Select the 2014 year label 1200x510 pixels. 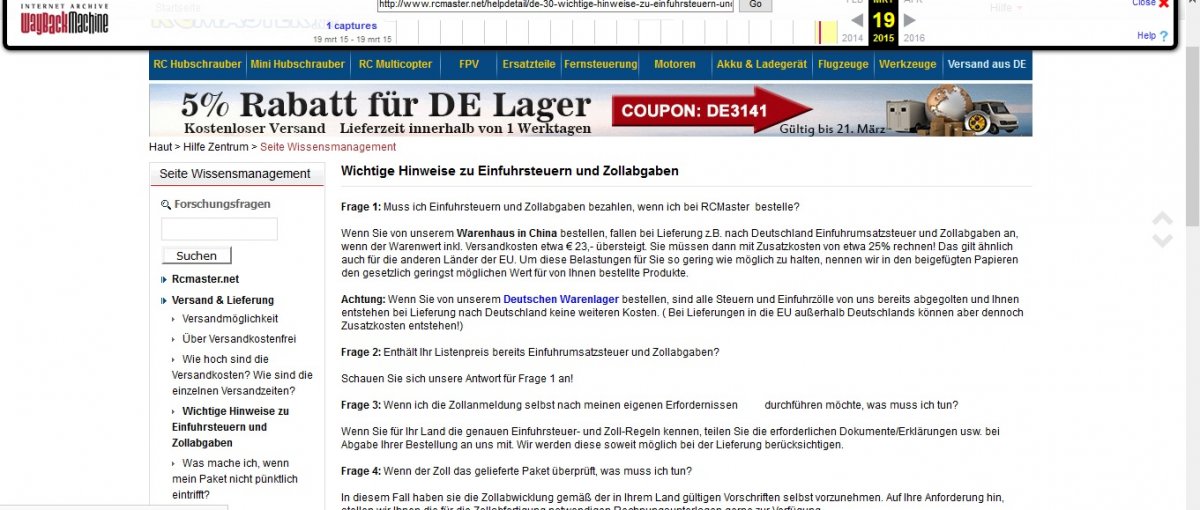pyautogui.click(x=852, y=38)
